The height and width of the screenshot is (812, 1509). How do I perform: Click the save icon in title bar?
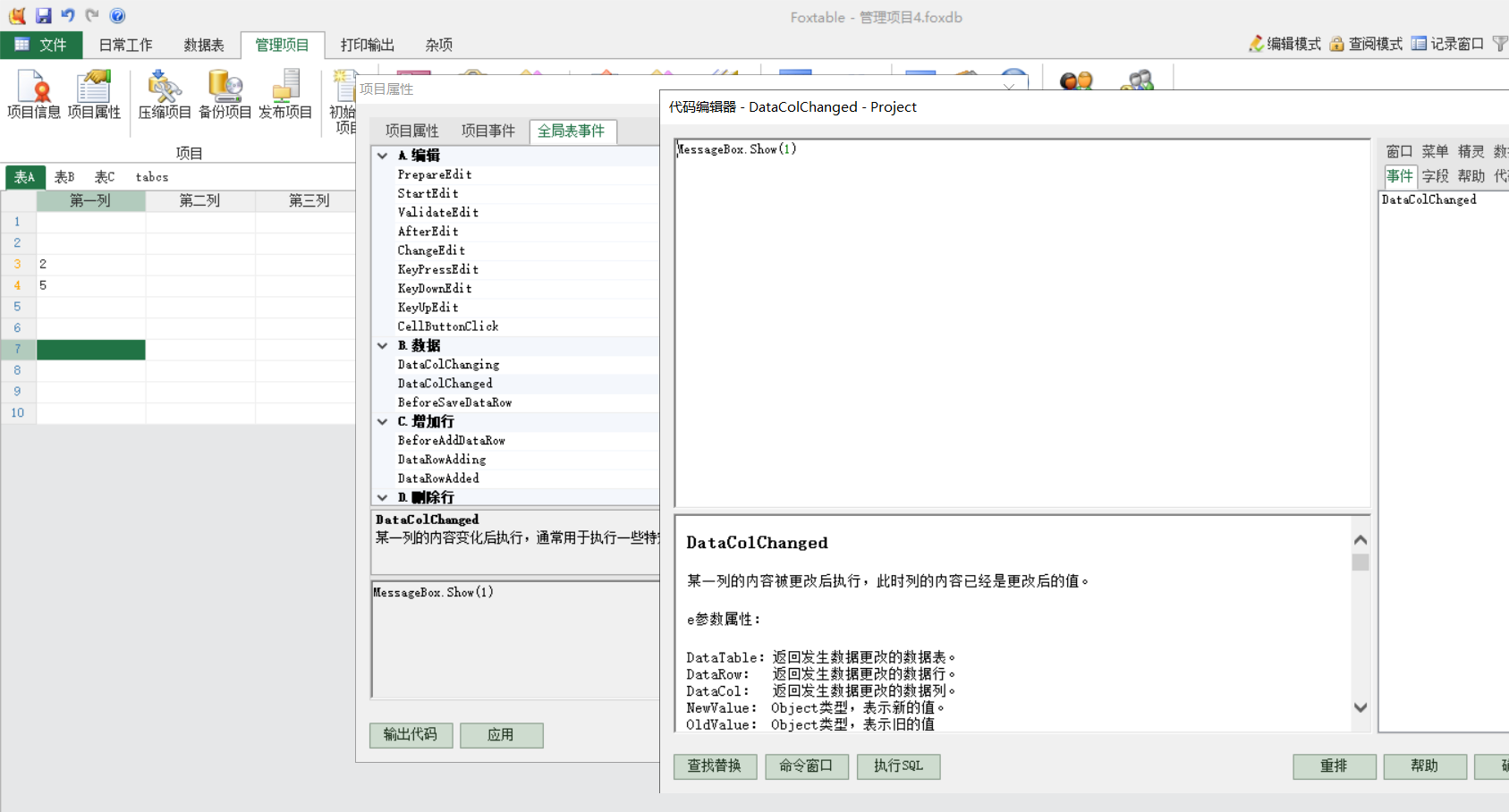click(43, 16)
